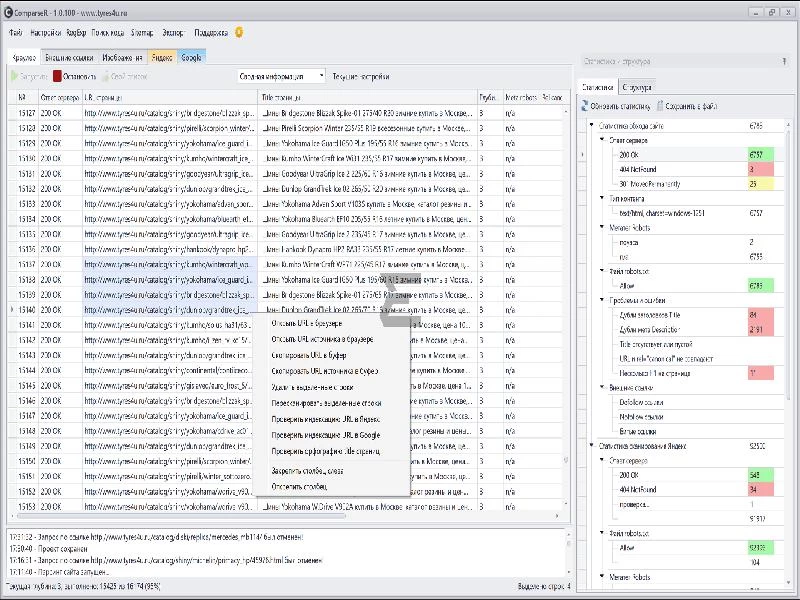The image size is (800, 600).
Task: Click the scroll-up arrow of the statistics tree
Action: [788, 125]
